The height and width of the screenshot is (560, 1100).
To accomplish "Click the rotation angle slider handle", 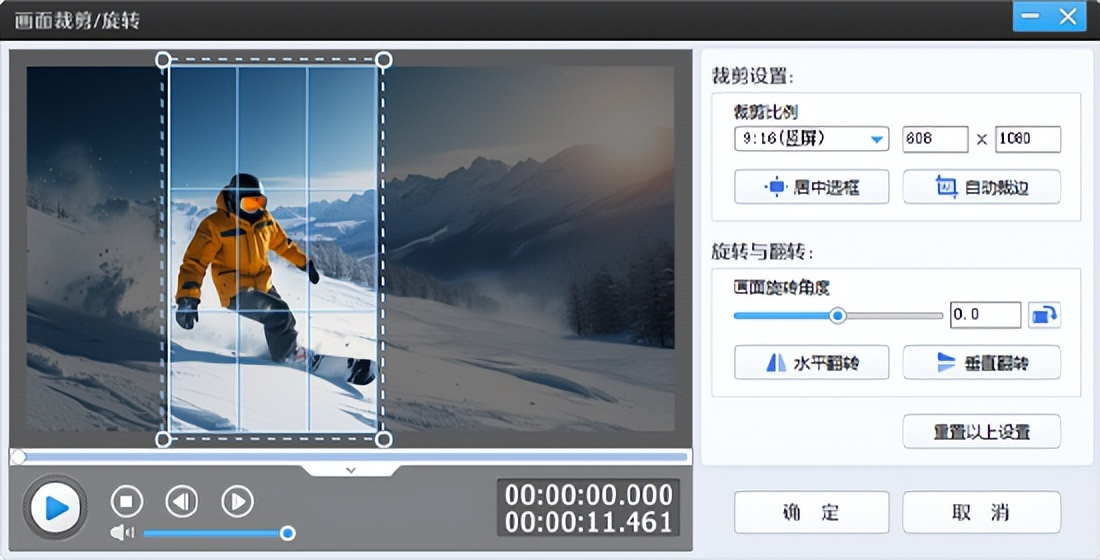I will coord(838,315).
